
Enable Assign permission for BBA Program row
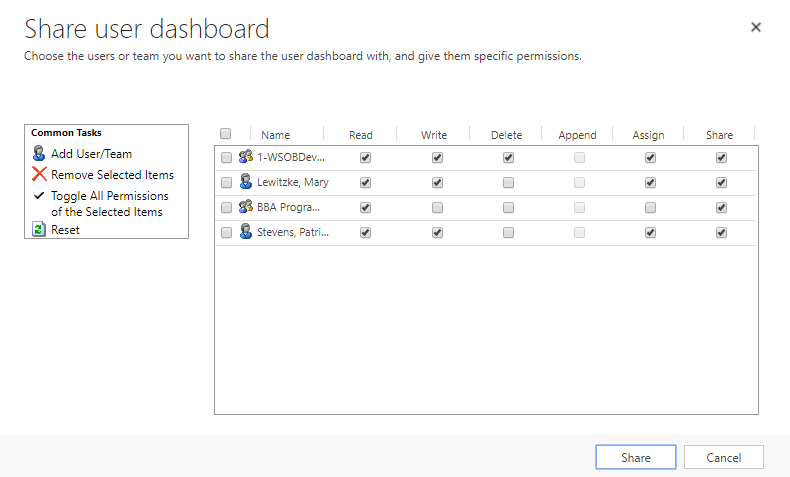click(650, 208)
